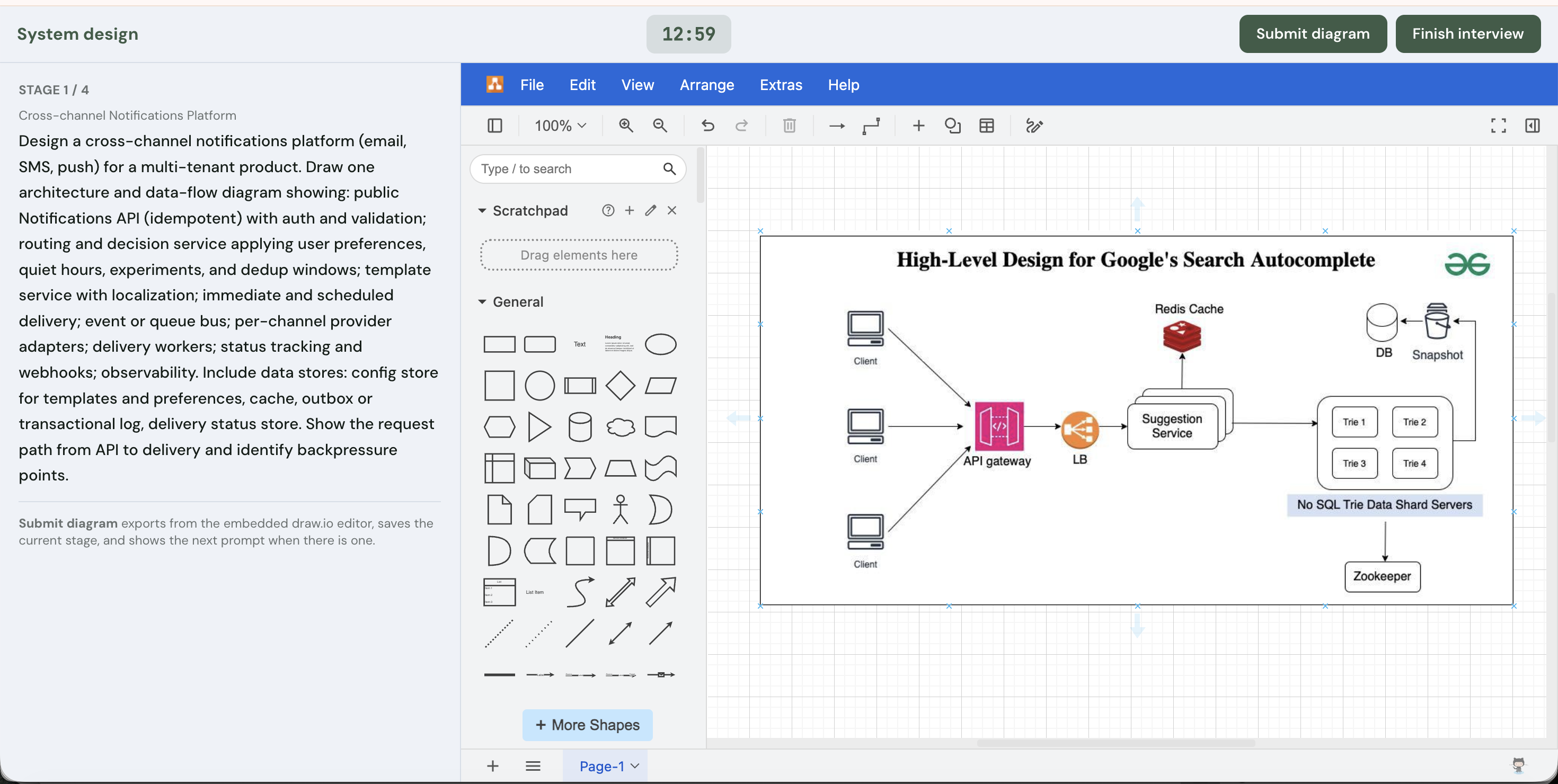Click the Undo arrow icon
This screenshot has width=1558, height=784.
point(707,125)
